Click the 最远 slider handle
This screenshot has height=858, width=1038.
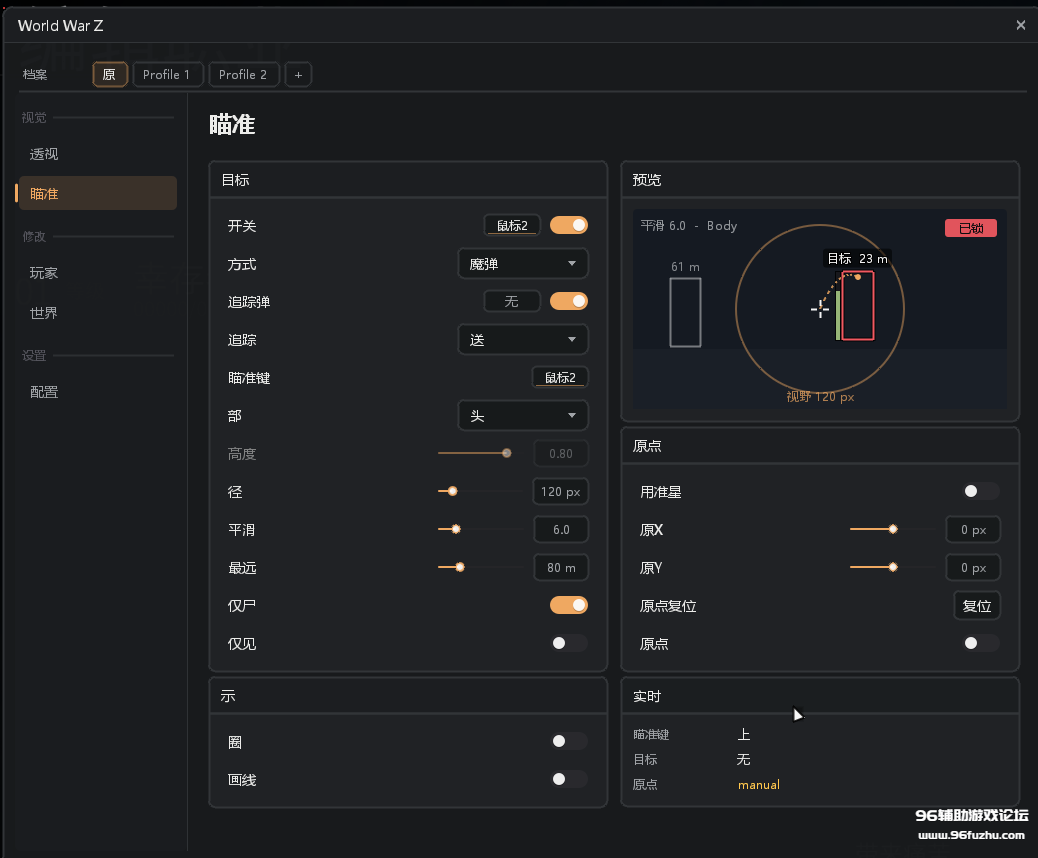tap(460, 567)
